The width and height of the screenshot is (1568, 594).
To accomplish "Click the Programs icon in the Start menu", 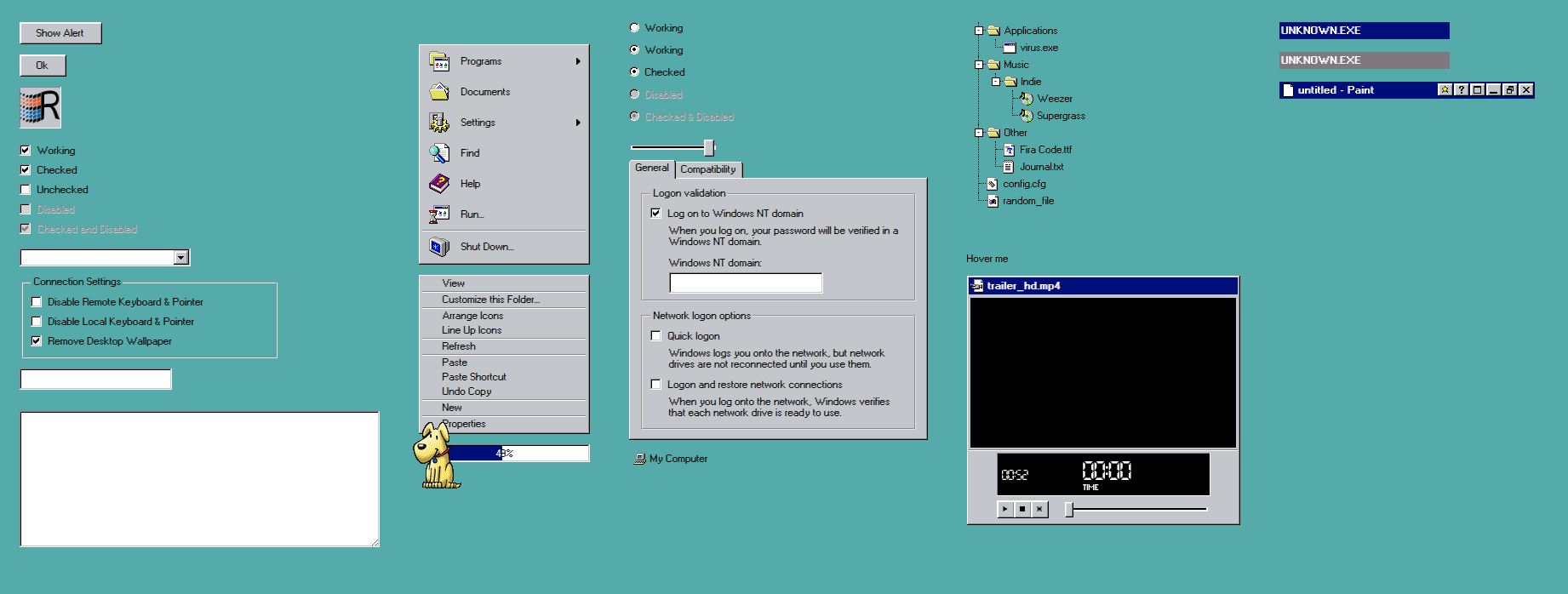I will tap(439, 61).
